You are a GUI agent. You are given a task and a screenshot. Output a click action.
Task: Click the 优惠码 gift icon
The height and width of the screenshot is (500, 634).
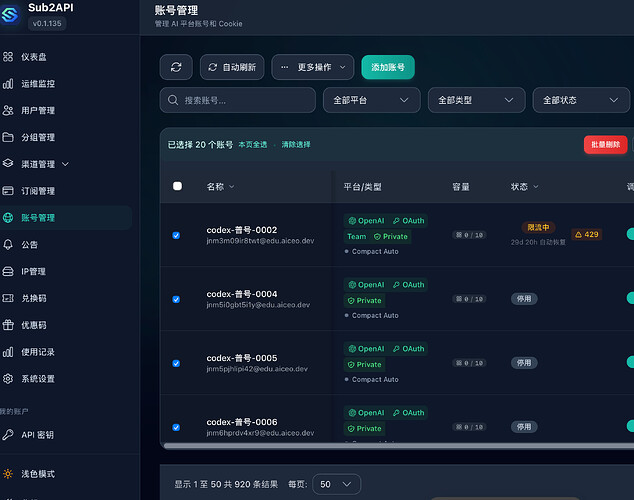[x=8, y=325]
